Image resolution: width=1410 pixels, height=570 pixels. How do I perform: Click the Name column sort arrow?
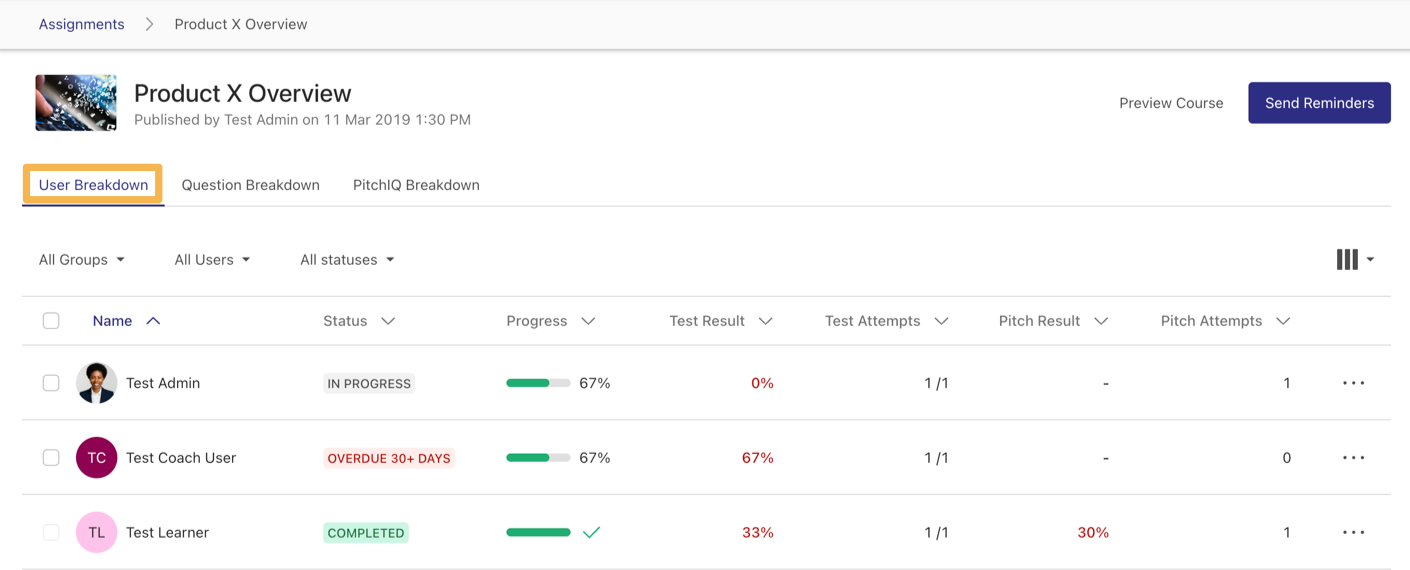(x=153, y=321)
